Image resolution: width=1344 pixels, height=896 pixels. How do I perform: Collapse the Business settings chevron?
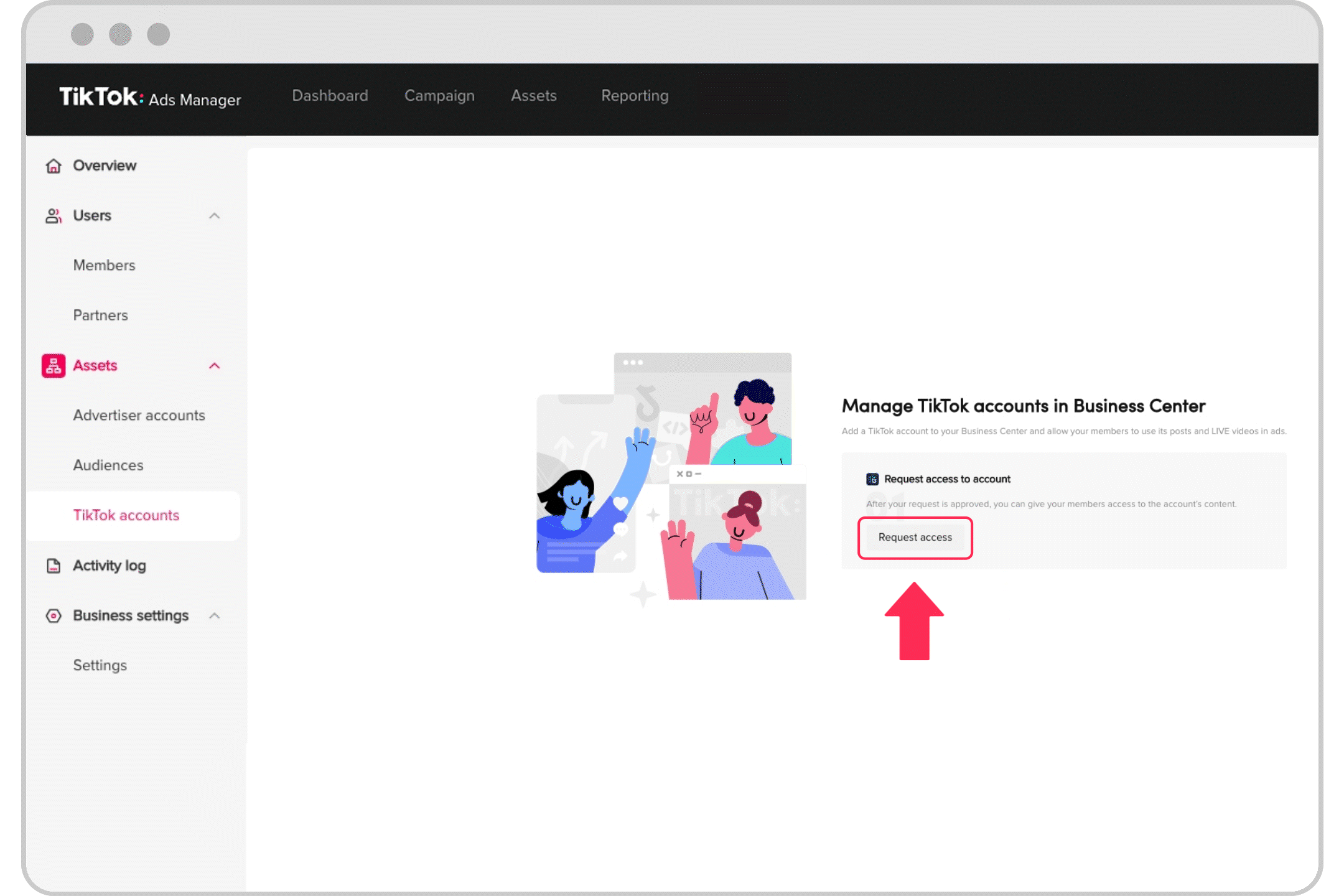click(x=215, y=616)
